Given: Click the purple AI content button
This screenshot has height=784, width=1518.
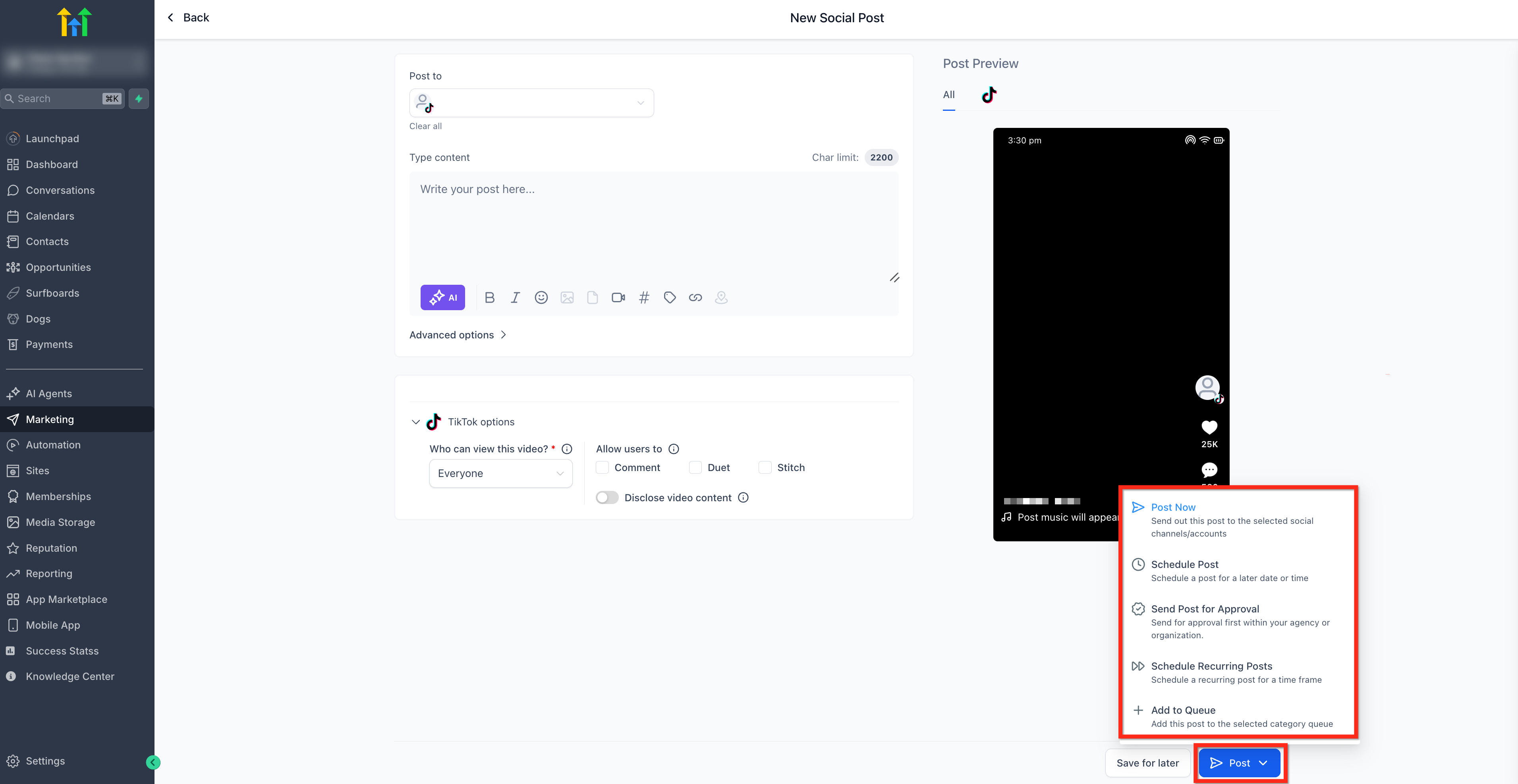Looking at the screenshot, I should [x=442, y=298].
